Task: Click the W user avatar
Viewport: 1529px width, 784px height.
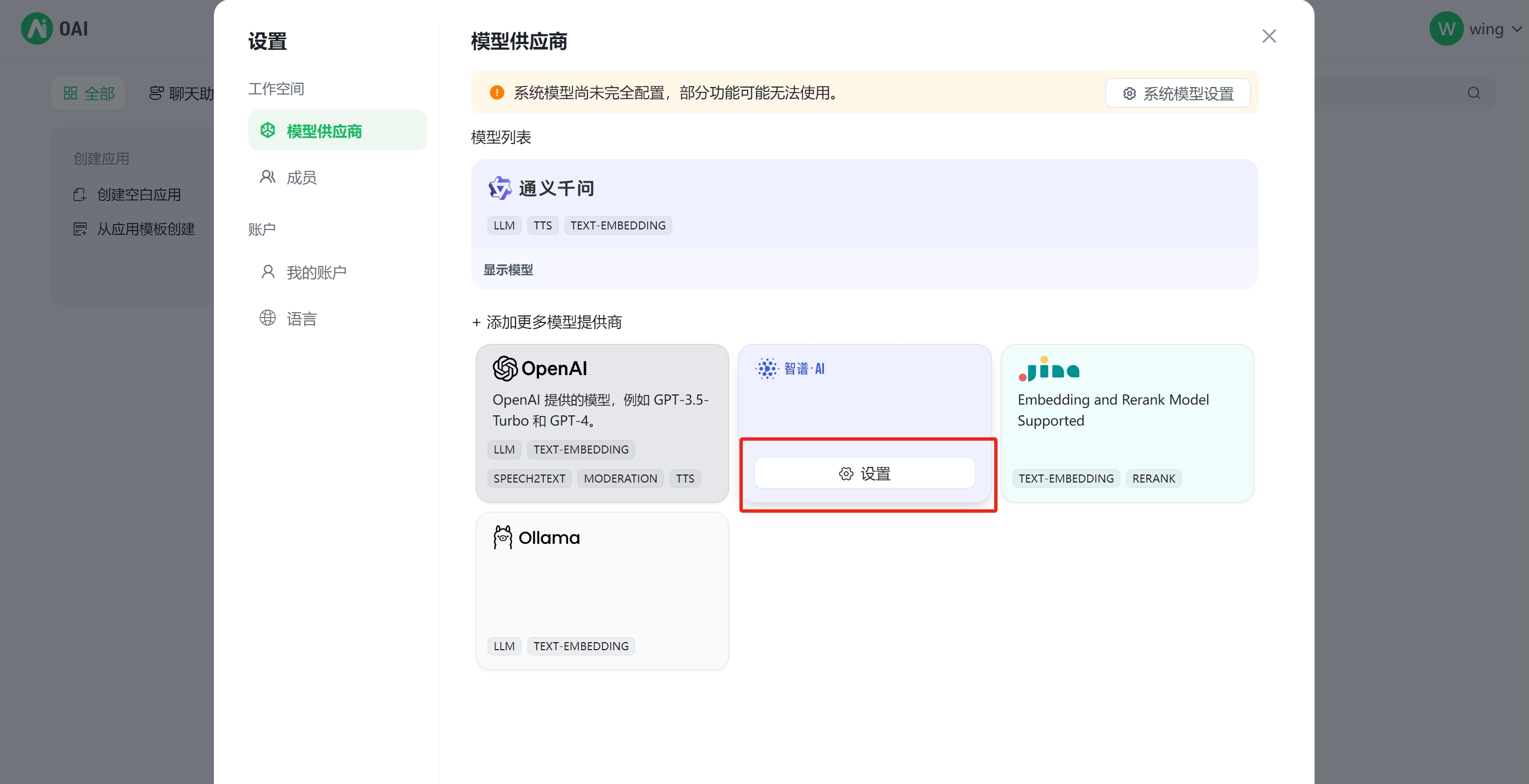Action: coord(1446,28)
